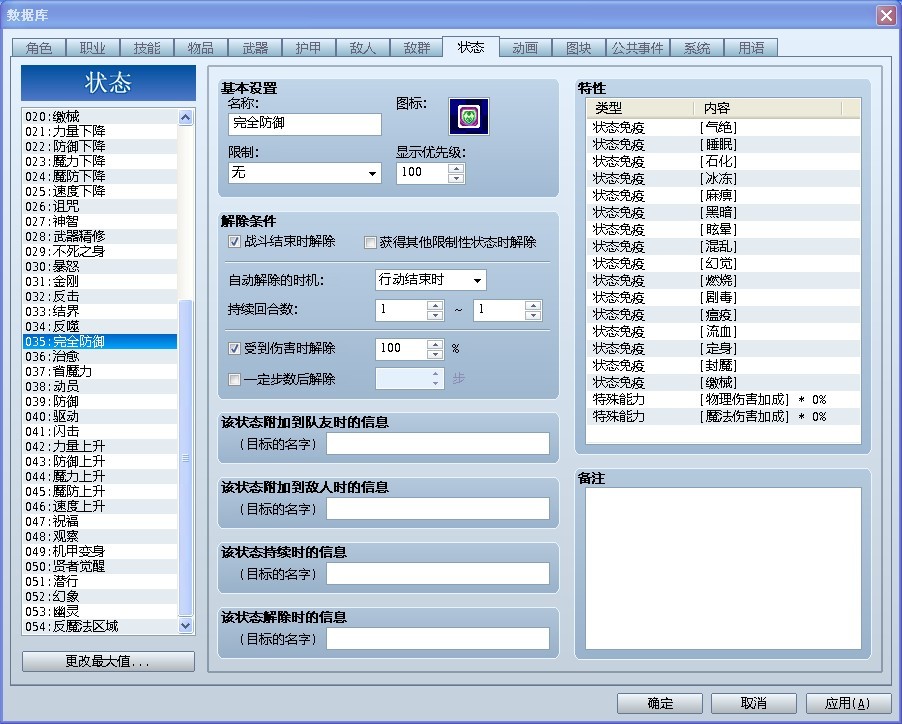Click the 应用(A) button
The image size is (902, 724).
[848, 703]
